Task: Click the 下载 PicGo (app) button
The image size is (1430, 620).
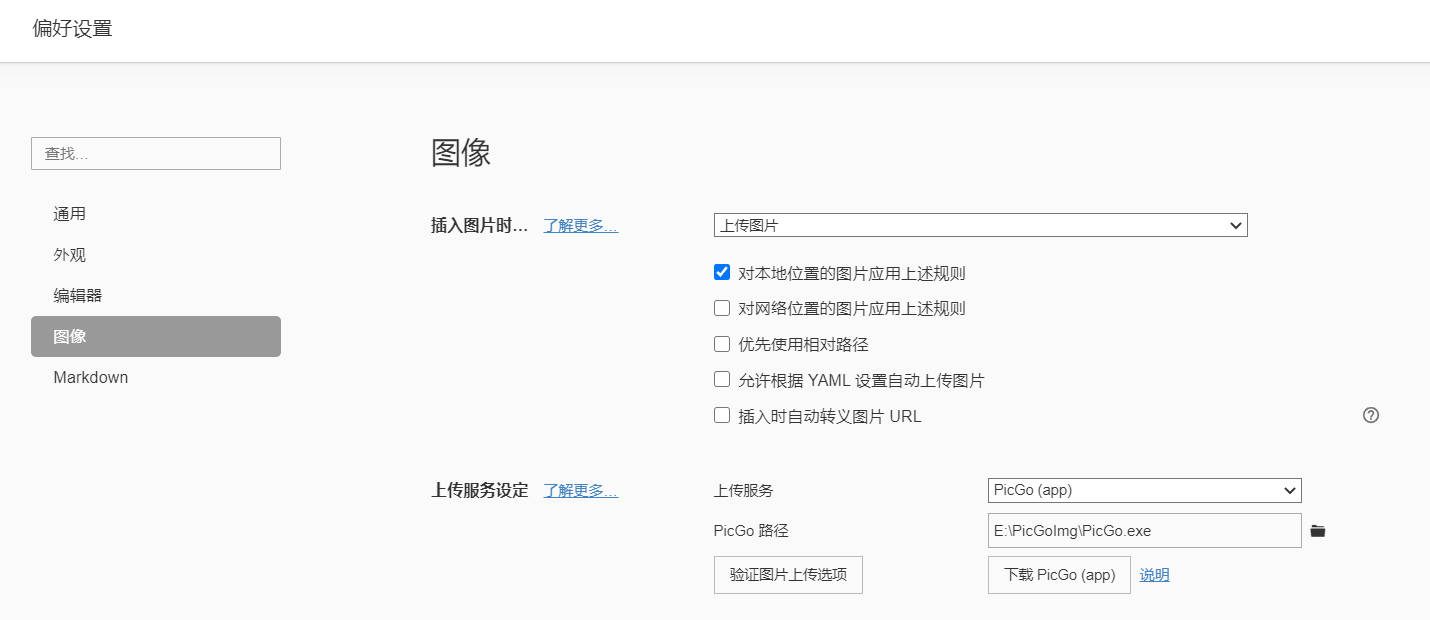Action: [x=1059, y=575]
